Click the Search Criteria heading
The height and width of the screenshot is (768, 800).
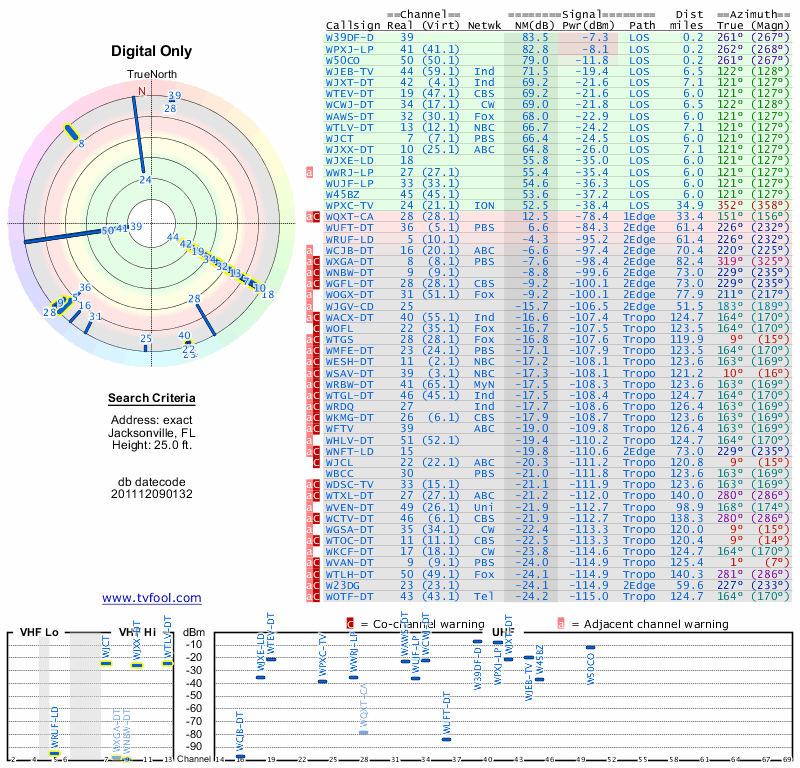pyautogui.click(x=152, y=398)
